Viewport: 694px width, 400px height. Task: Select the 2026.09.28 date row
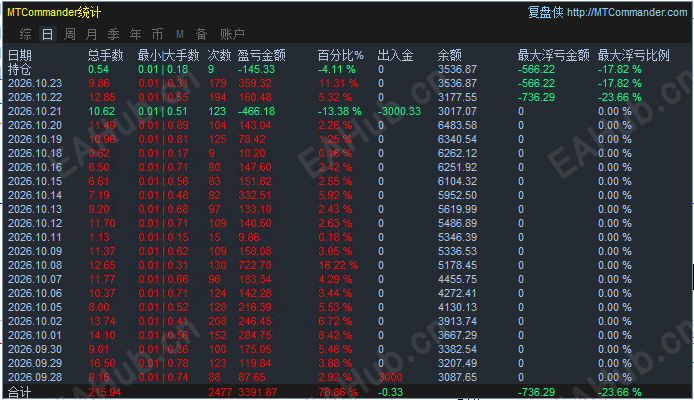[35, 377]
